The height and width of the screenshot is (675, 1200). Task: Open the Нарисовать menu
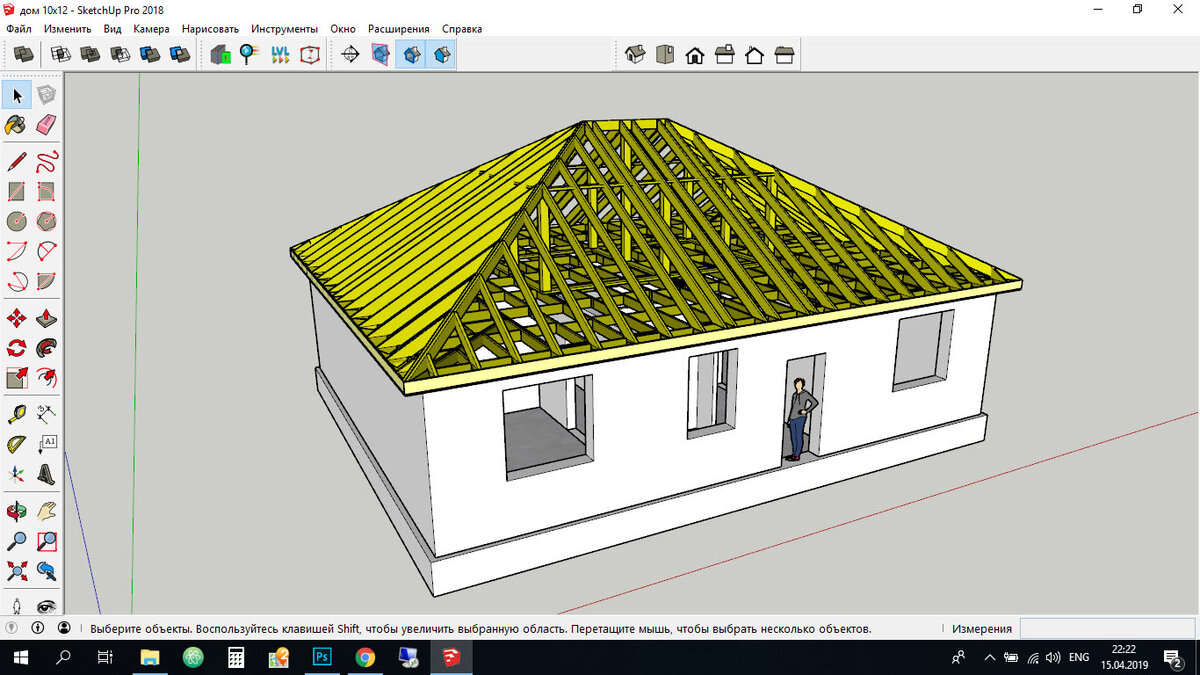point(210,29)
